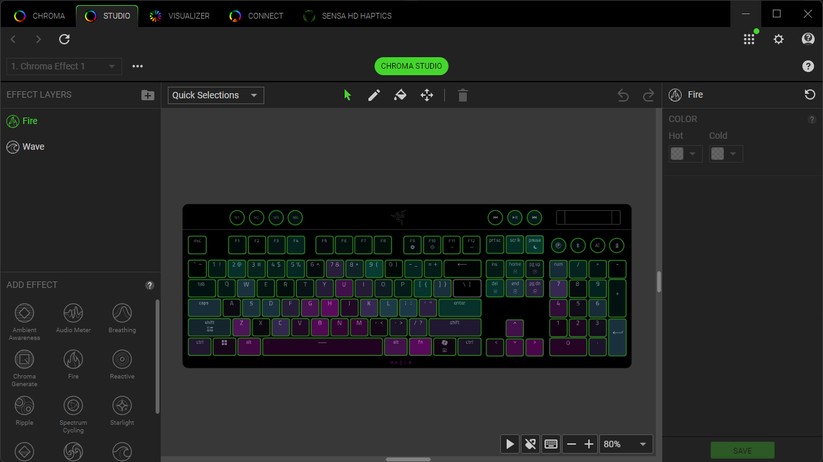This screenshot has width=823, height=462.
Task: Go forward with the right arrow
Action: [38, 39]
